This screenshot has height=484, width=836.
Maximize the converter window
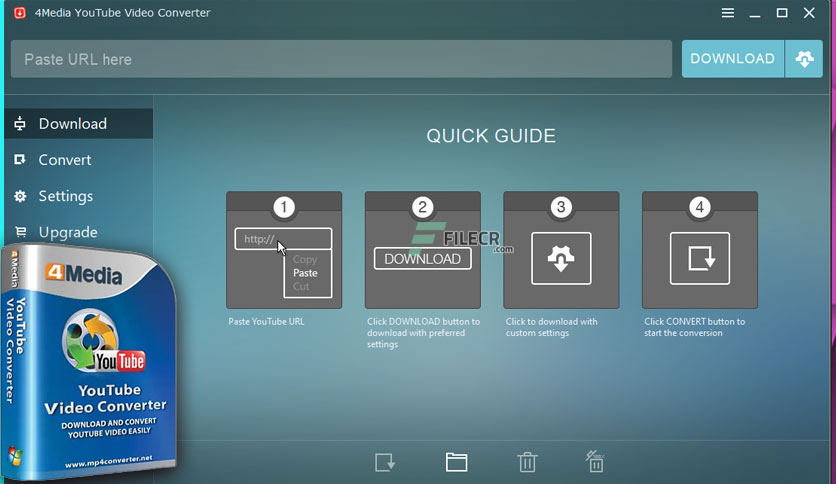pyautogui.click(x=782, y=13)
